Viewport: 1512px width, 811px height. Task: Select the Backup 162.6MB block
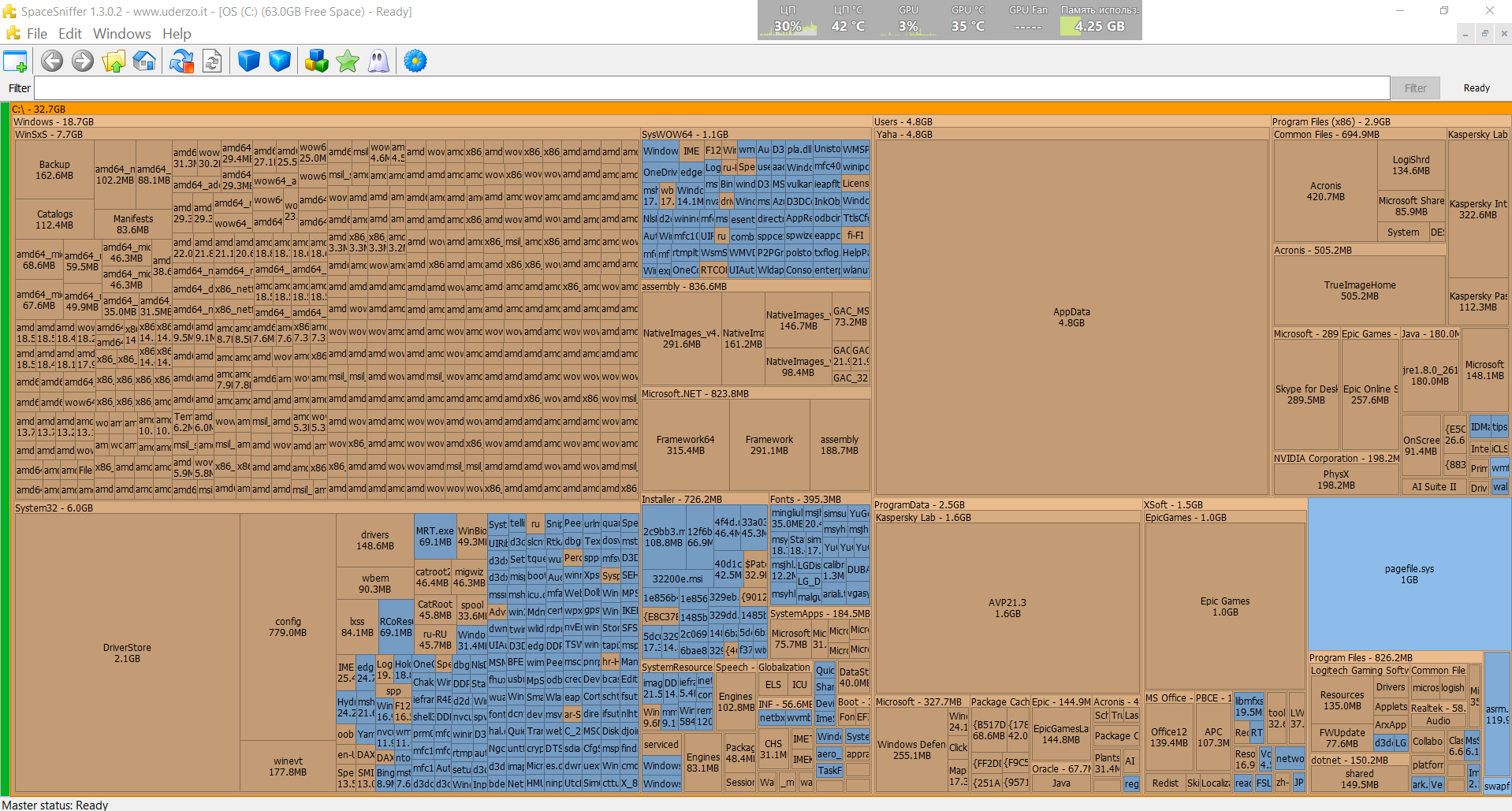pyautogui.click(x=54, y=169)
